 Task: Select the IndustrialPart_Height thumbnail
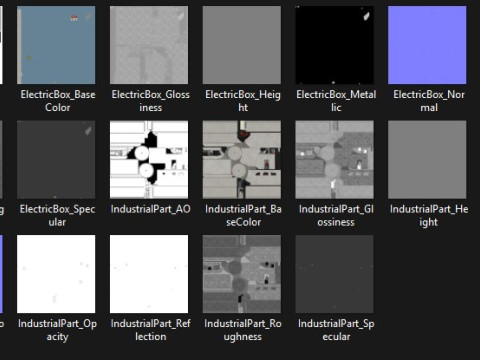click(427, 160)
